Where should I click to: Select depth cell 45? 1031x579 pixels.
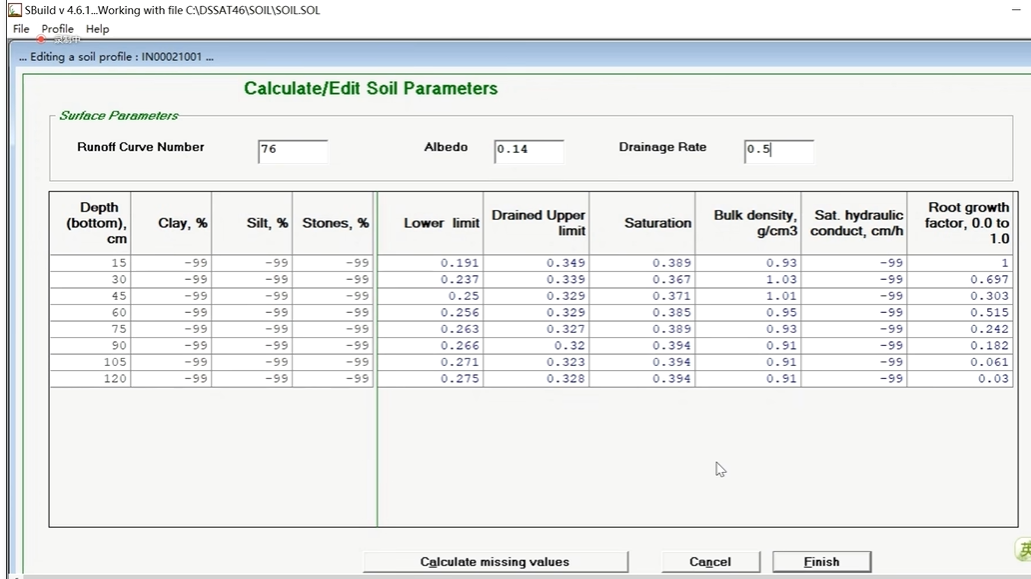(91, 296)
